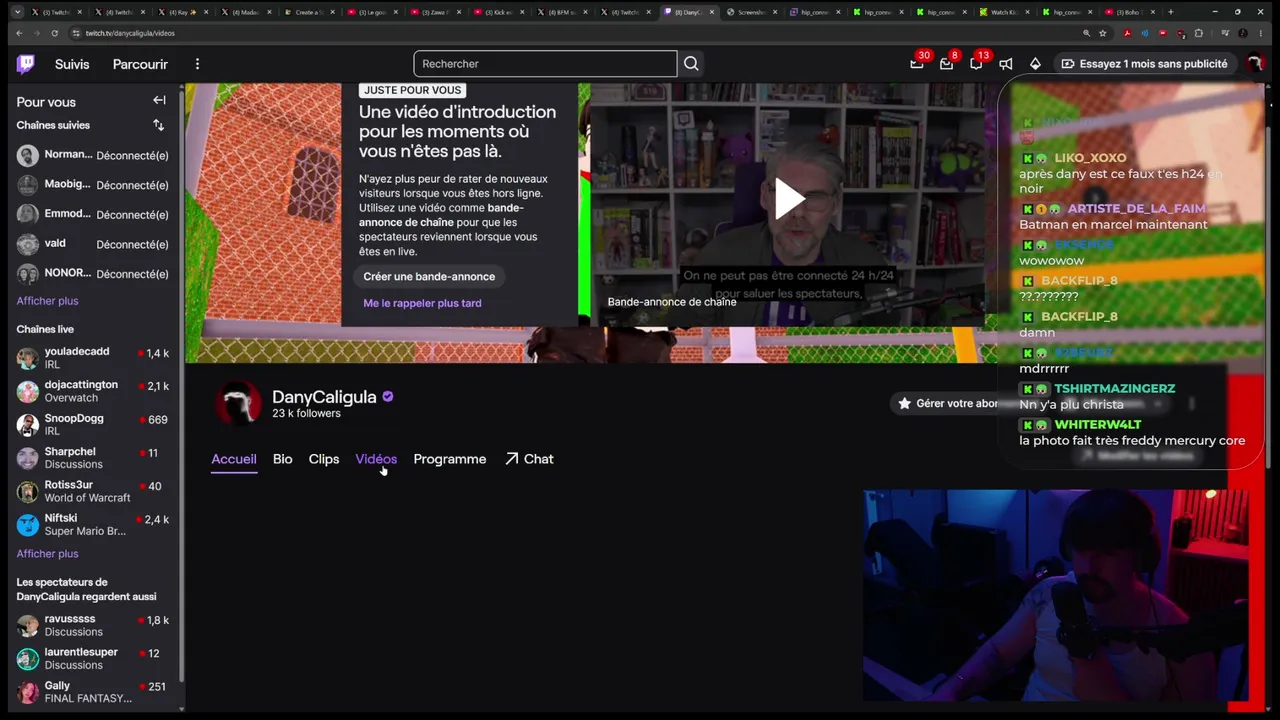Switch to the Boho browser tab
Image resolution: width=1280 pixels, height=720 pixels.
tap(1130, 12)
